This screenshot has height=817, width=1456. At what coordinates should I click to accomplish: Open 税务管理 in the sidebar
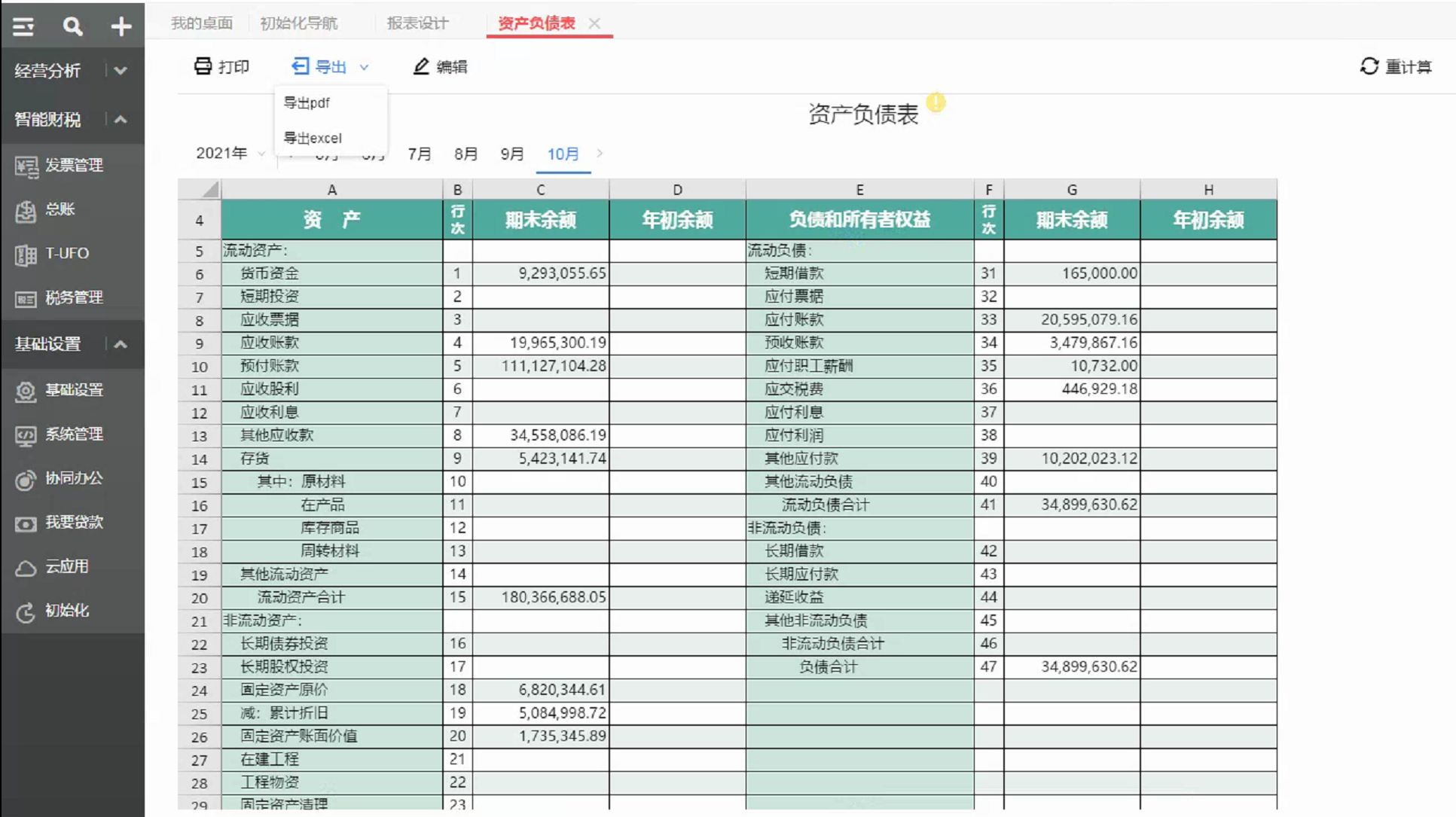(x=72, y=298)
